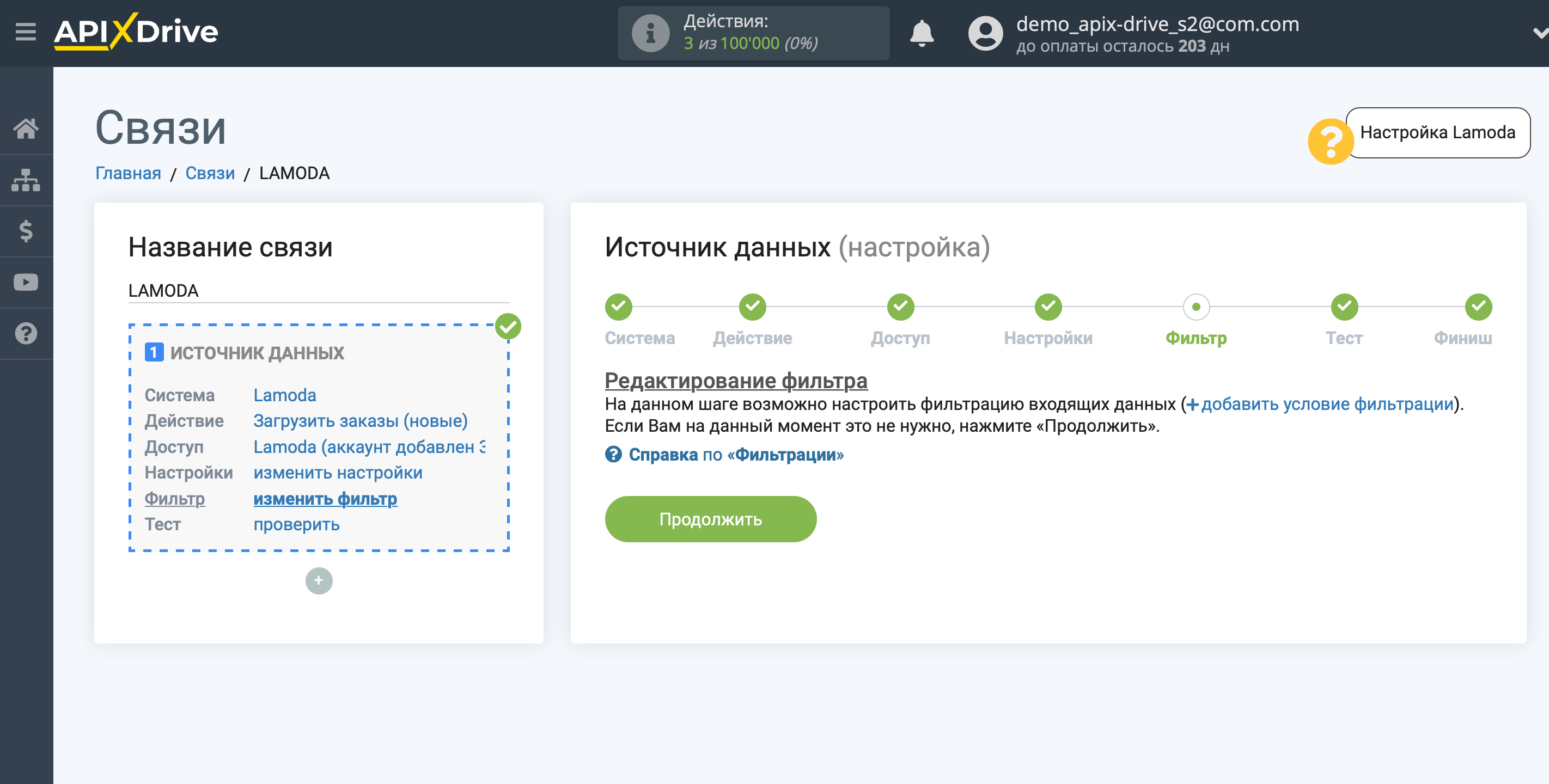Screen dimensions: 1549x784
Task: Click the Редактирование фильтра heading
Action: [x=736, y=380]
